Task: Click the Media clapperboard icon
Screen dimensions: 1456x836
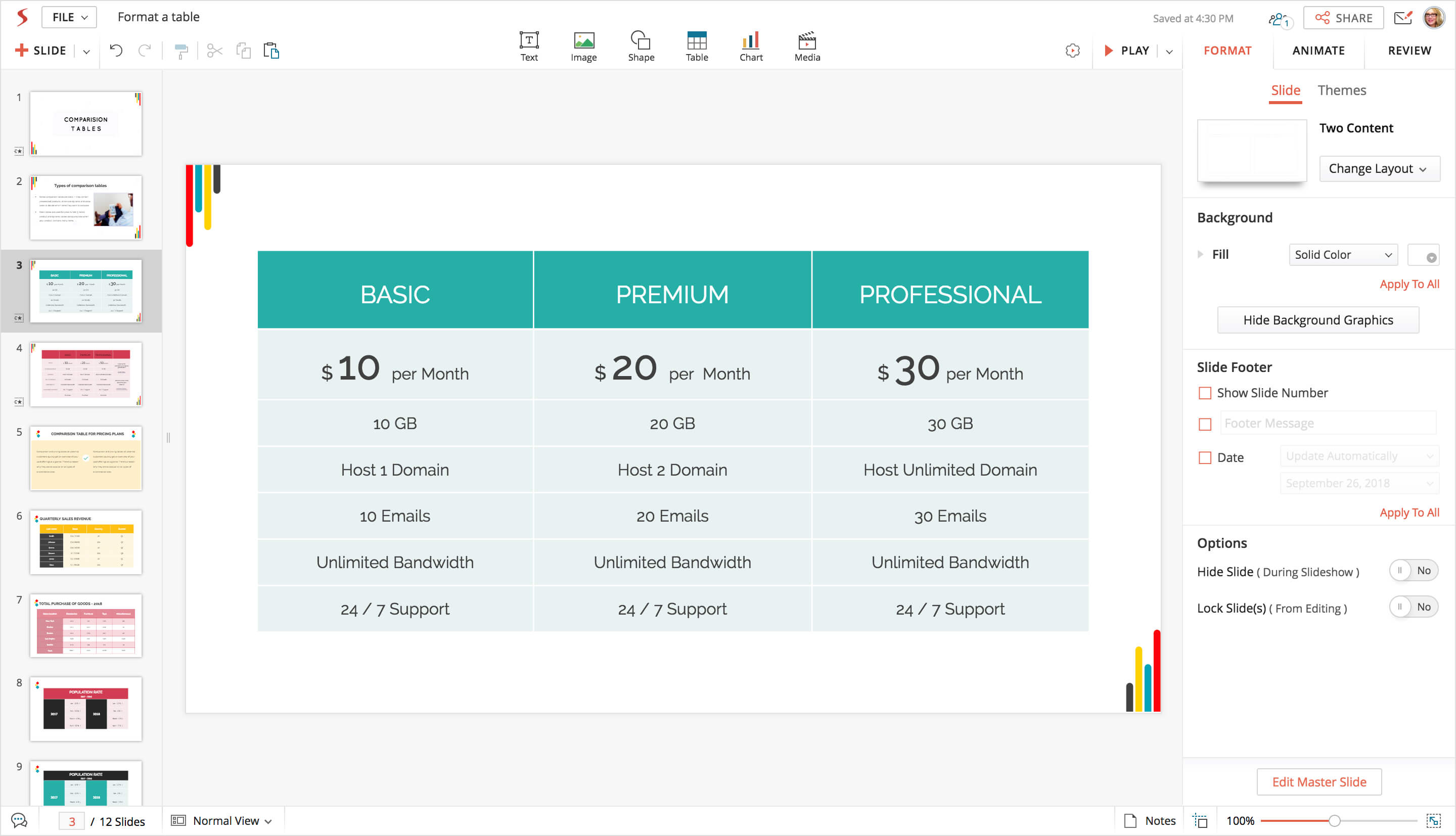Action: point(807,41)
